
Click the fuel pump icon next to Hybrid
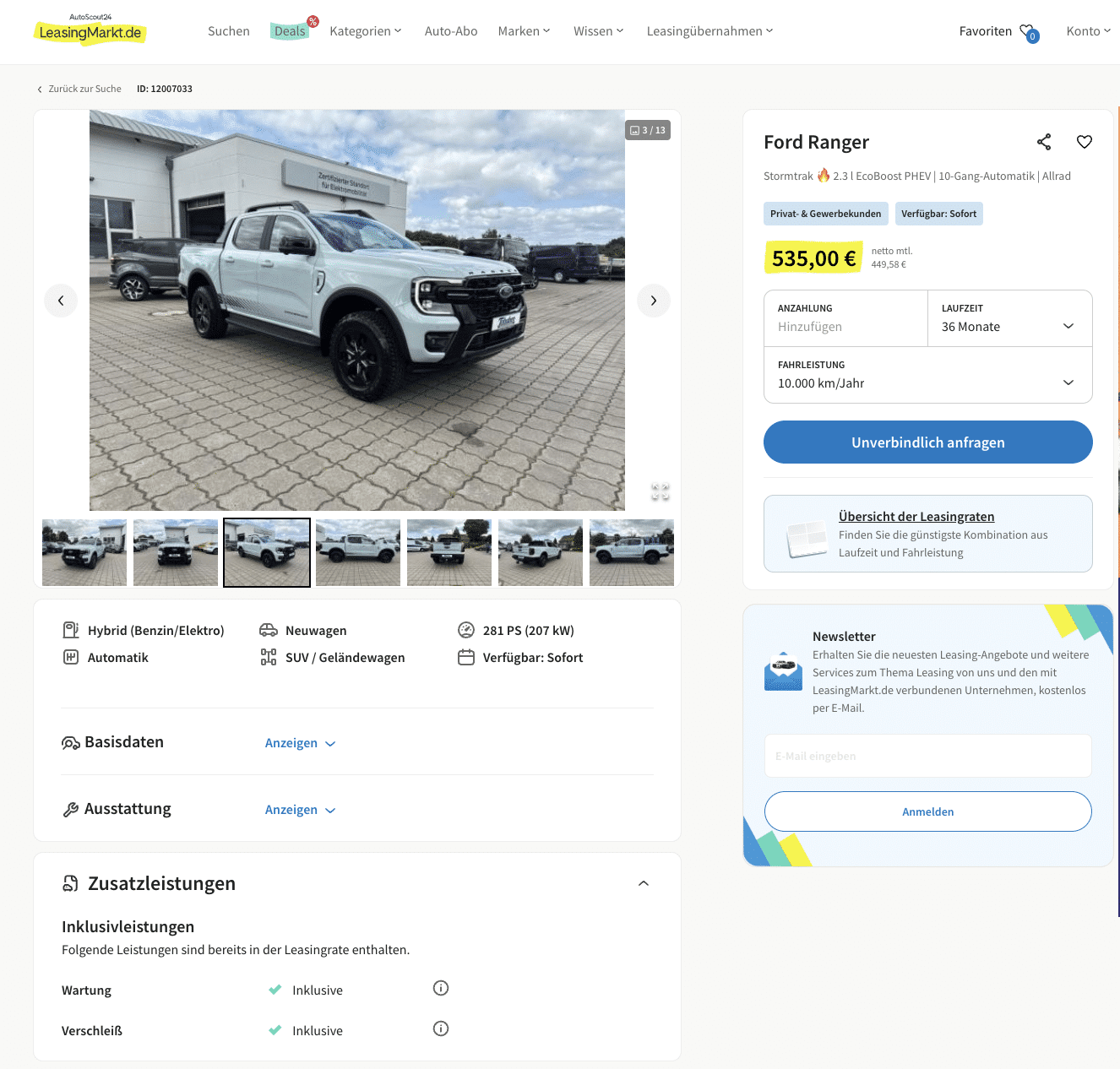(x=71, y=630)
